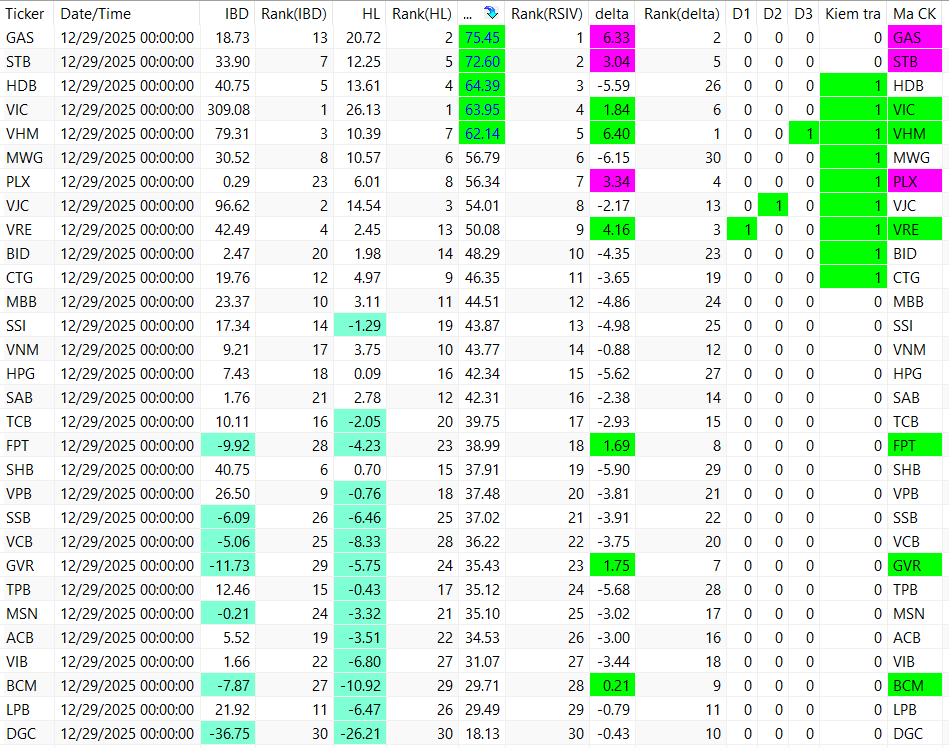The height and width of the screenshot is (748, 949).
Task: Click the 62.14 value in VHM row
Action: tap(482, 134)
